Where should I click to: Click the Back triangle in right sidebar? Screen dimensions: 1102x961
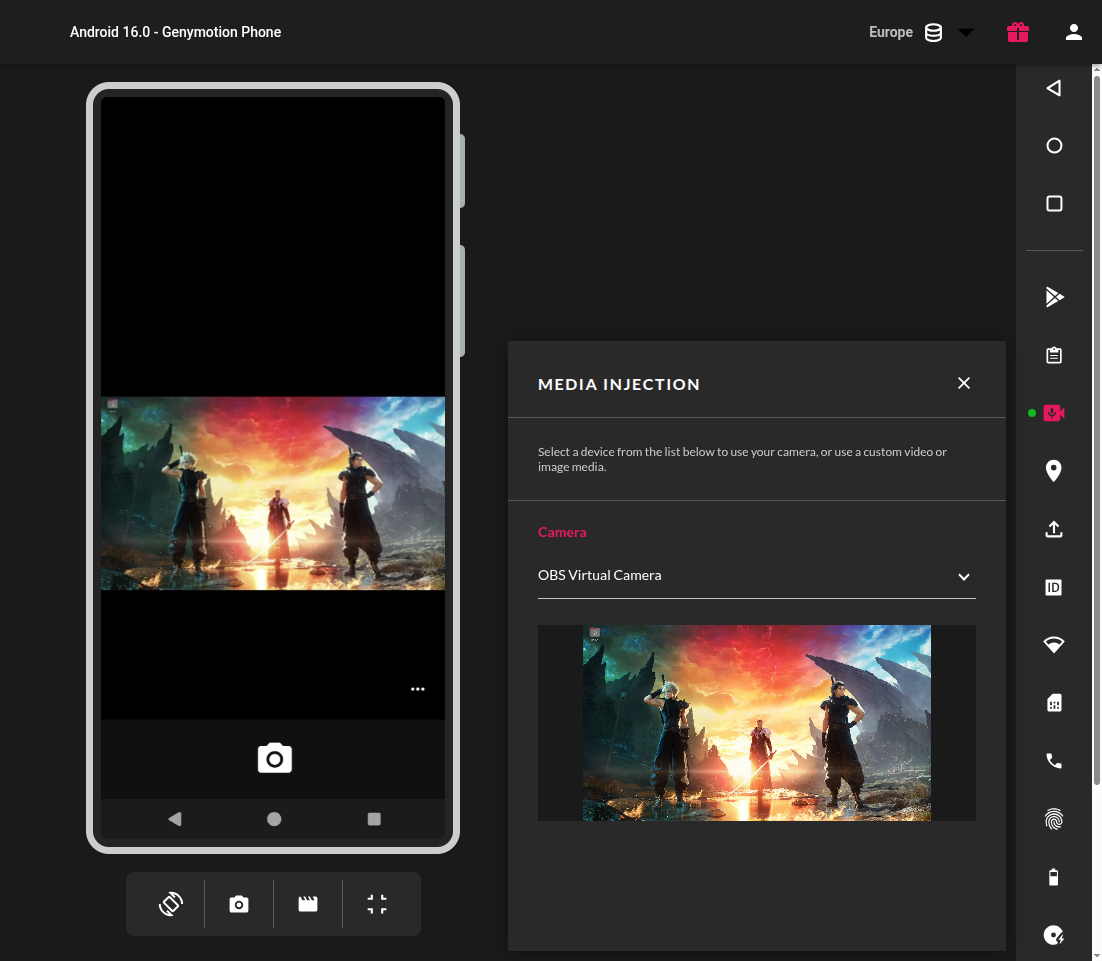pyautogui.click(x=1054, y=88)
